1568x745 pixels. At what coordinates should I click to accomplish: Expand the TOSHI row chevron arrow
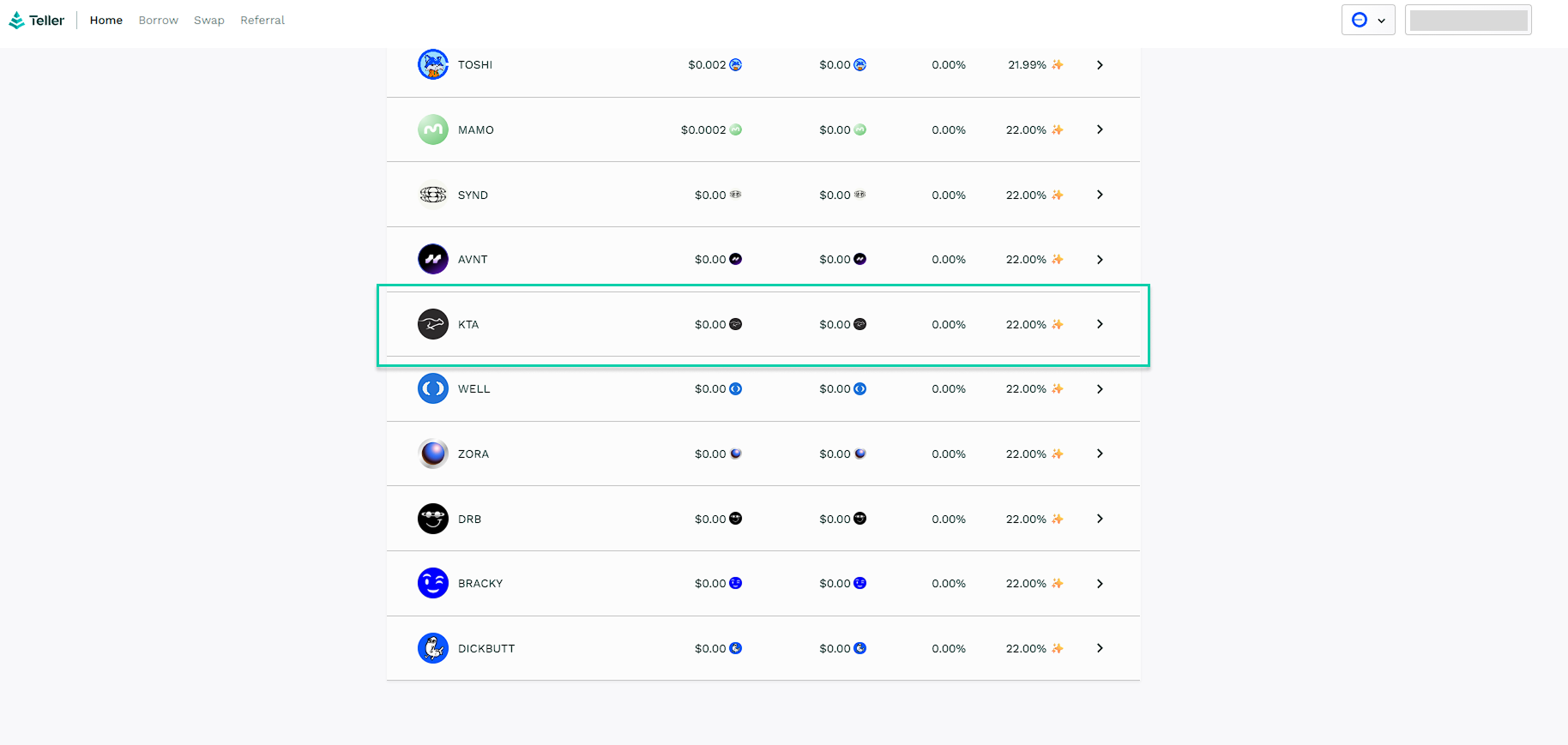coord(1100,65)
